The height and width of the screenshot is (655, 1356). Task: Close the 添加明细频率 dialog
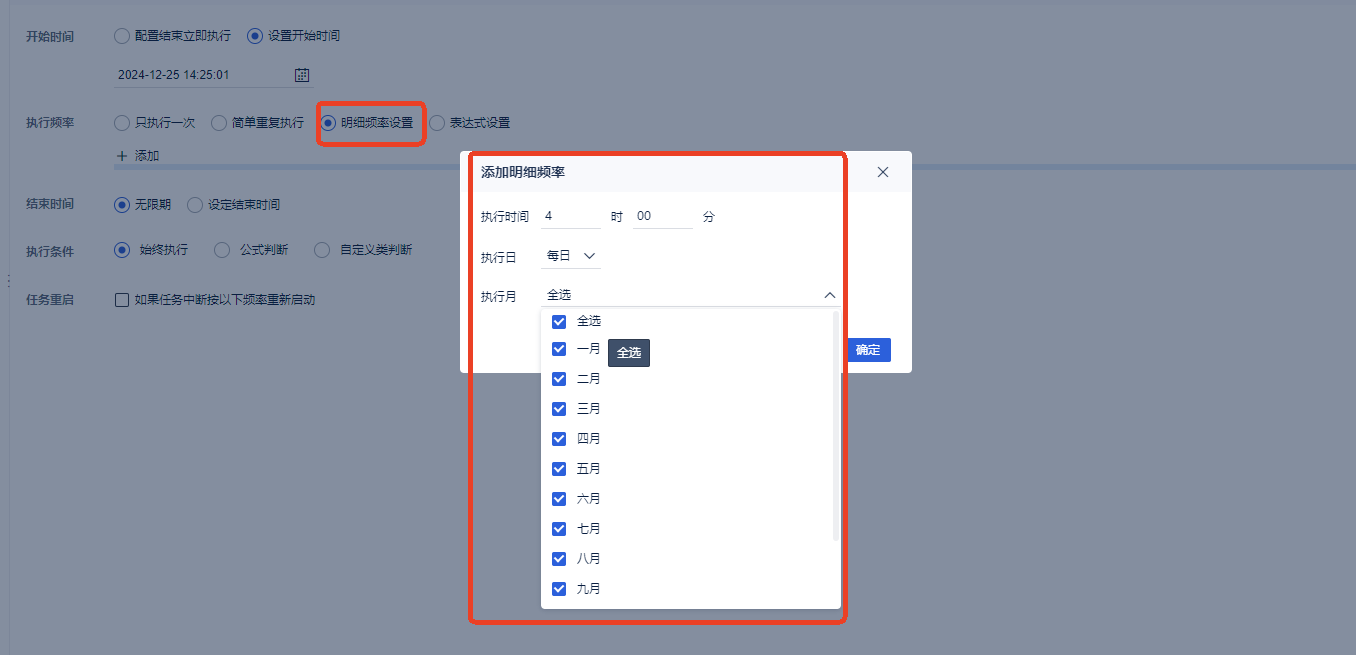[x=883, y=172]
